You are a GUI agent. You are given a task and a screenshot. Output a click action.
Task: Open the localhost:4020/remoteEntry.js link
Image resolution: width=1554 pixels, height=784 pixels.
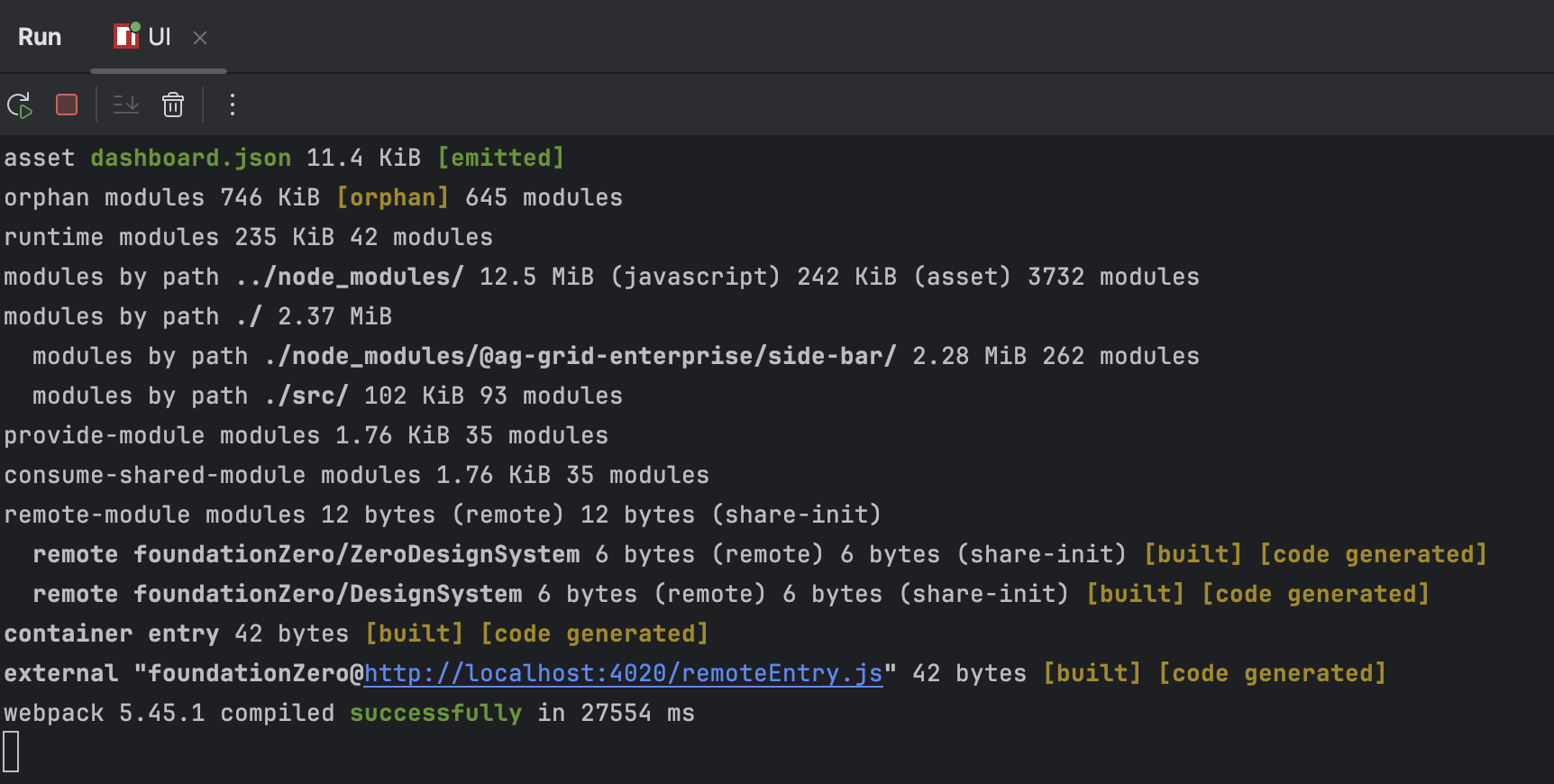point(623,673)
